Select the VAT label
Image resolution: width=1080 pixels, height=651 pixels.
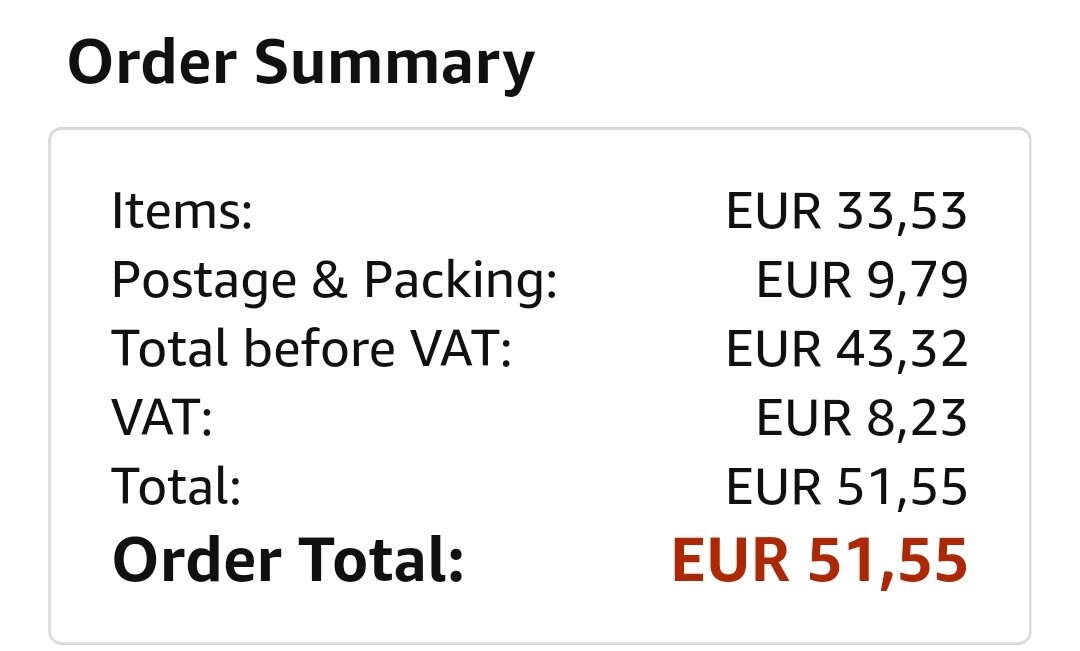click(x=162, y=417)
